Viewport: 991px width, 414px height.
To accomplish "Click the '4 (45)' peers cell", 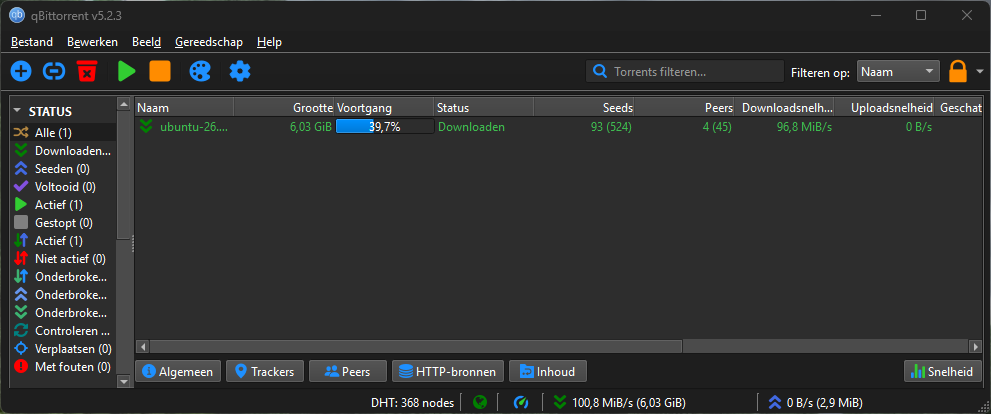I will [x=717, y=127].
